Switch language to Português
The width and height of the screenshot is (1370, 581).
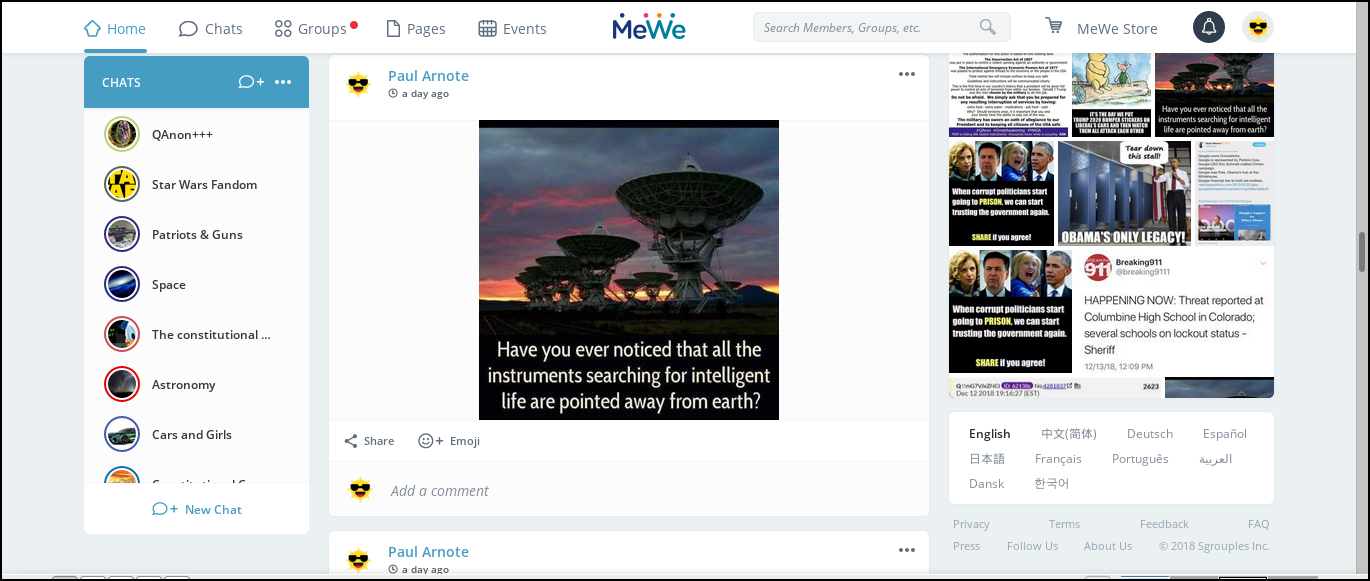tap(1140, 459)
